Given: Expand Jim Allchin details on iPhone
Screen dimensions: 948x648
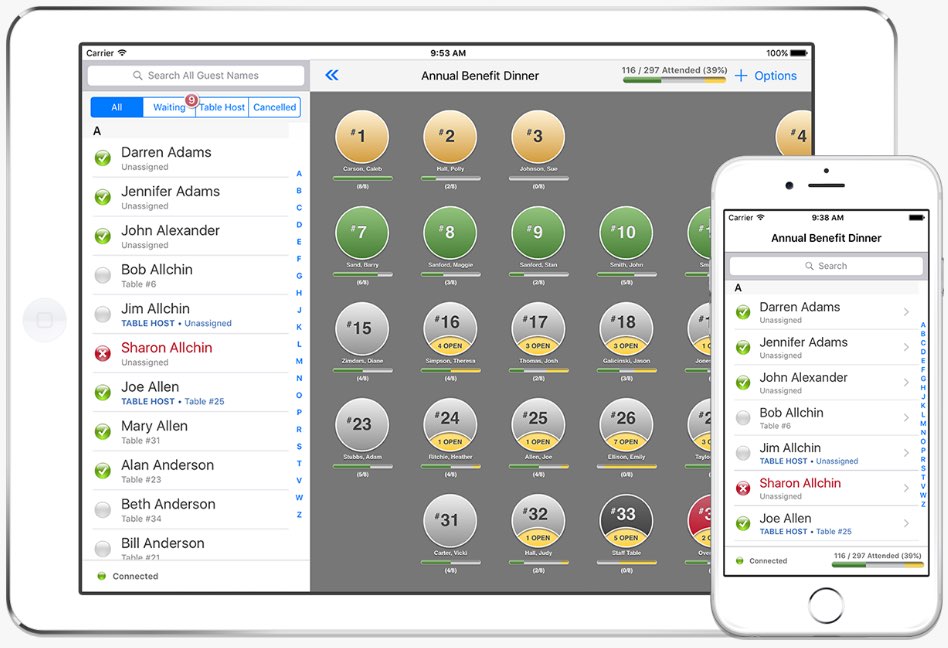Looking at the screenshot, I should click(x=906, y=453).
